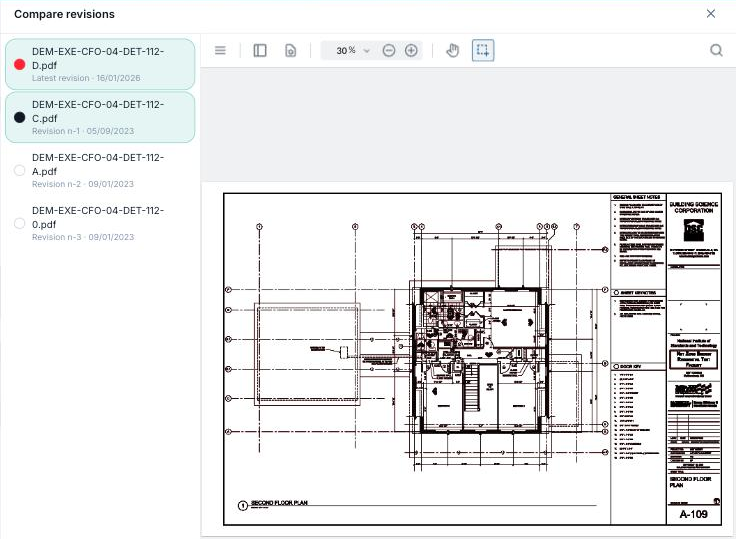The image size is (736, 539).
Task: Click 'Revision n-3 · 09/01/2023' label
Action: (x=83, y=237)
